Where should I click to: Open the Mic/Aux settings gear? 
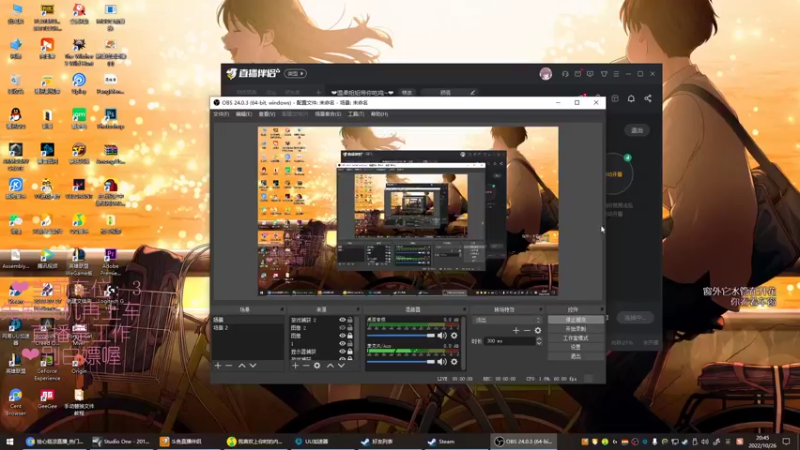point(454,362)
